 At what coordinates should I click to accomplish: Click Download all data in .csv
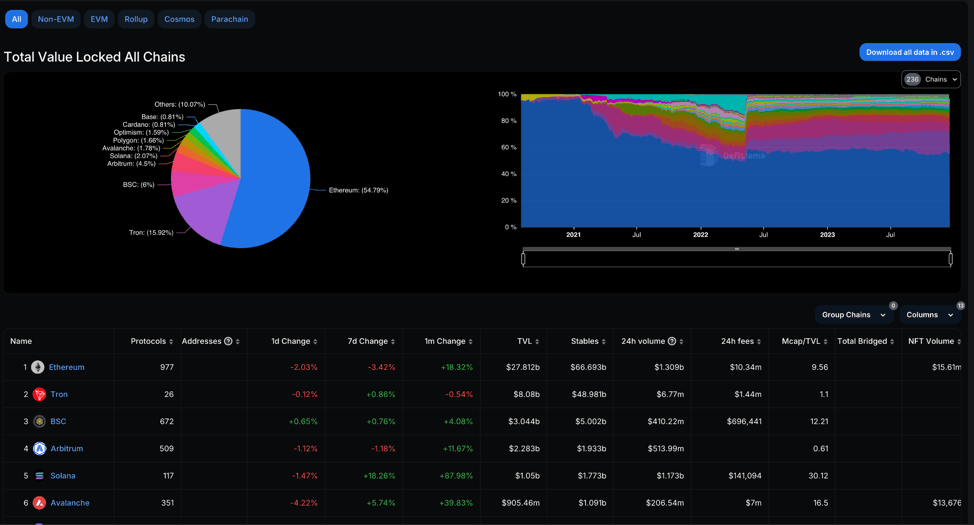point(909,52)
